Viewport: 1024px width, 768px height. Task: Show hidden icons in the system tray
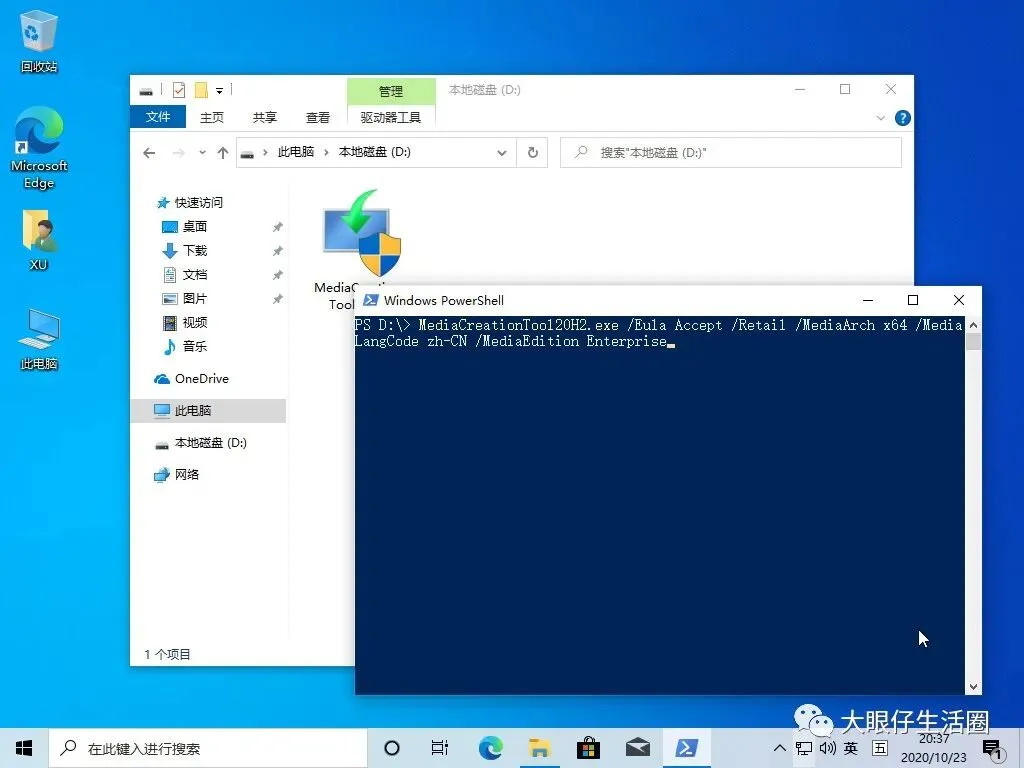click(x=779, y=747)
